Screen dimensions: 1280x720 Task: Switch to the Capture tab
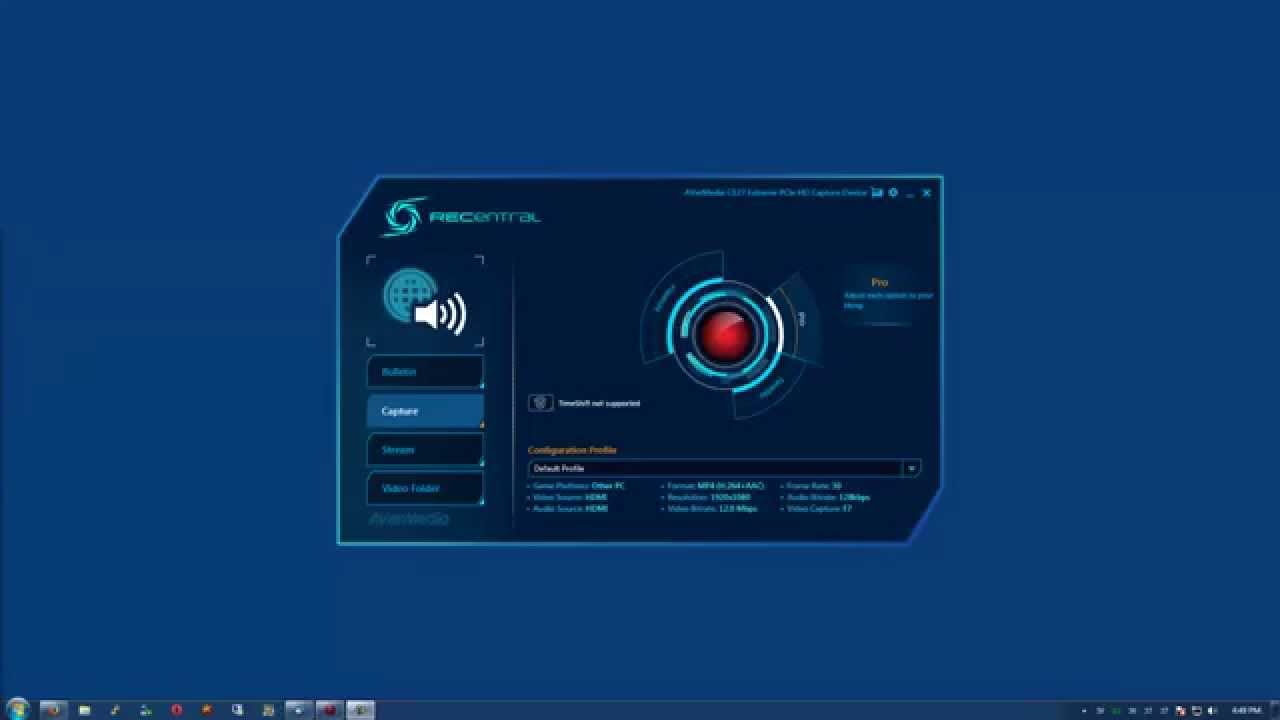pos(425,411)
